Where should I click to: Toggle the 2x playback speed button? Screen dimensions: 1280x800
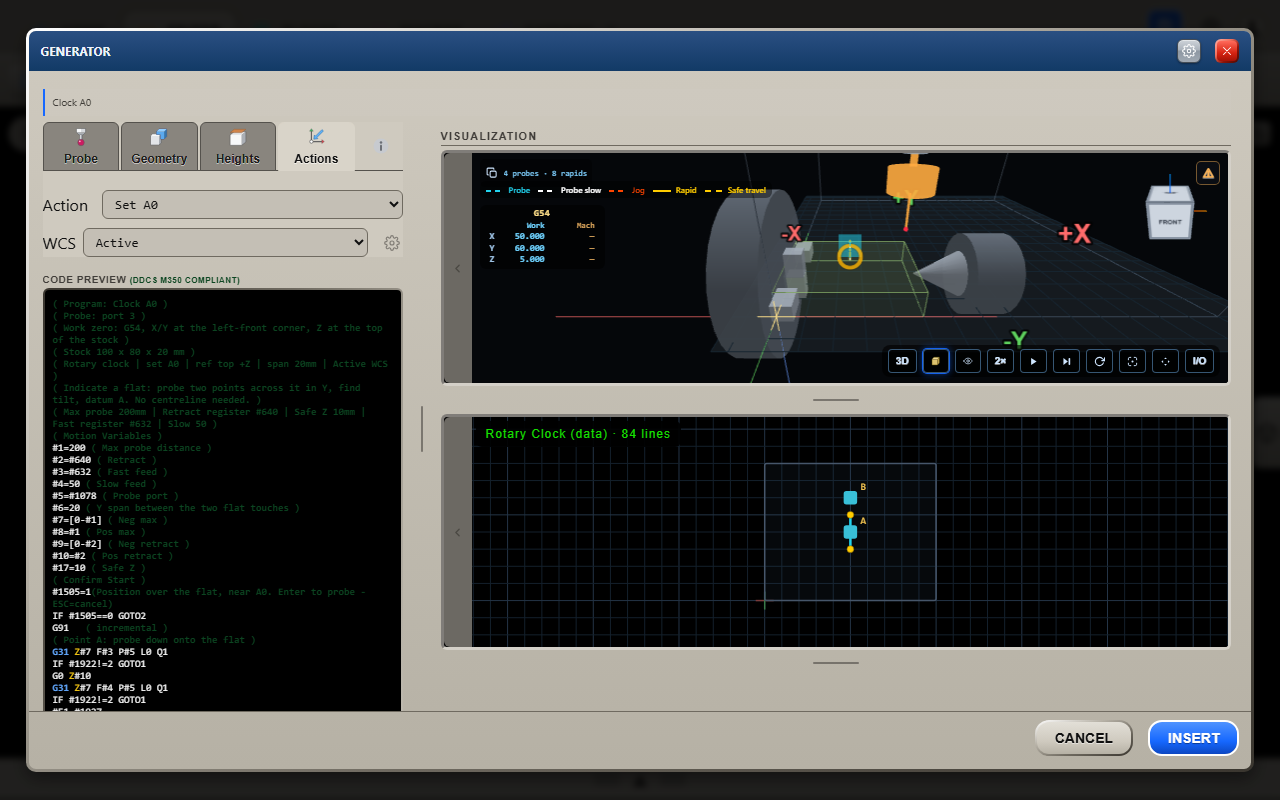point(1000,361)
